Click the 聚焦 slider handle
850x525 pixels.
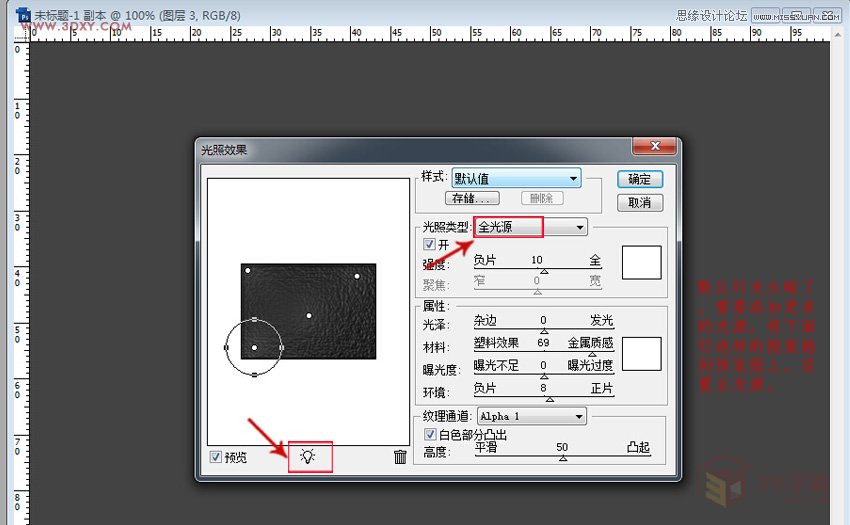coord(537,292)
